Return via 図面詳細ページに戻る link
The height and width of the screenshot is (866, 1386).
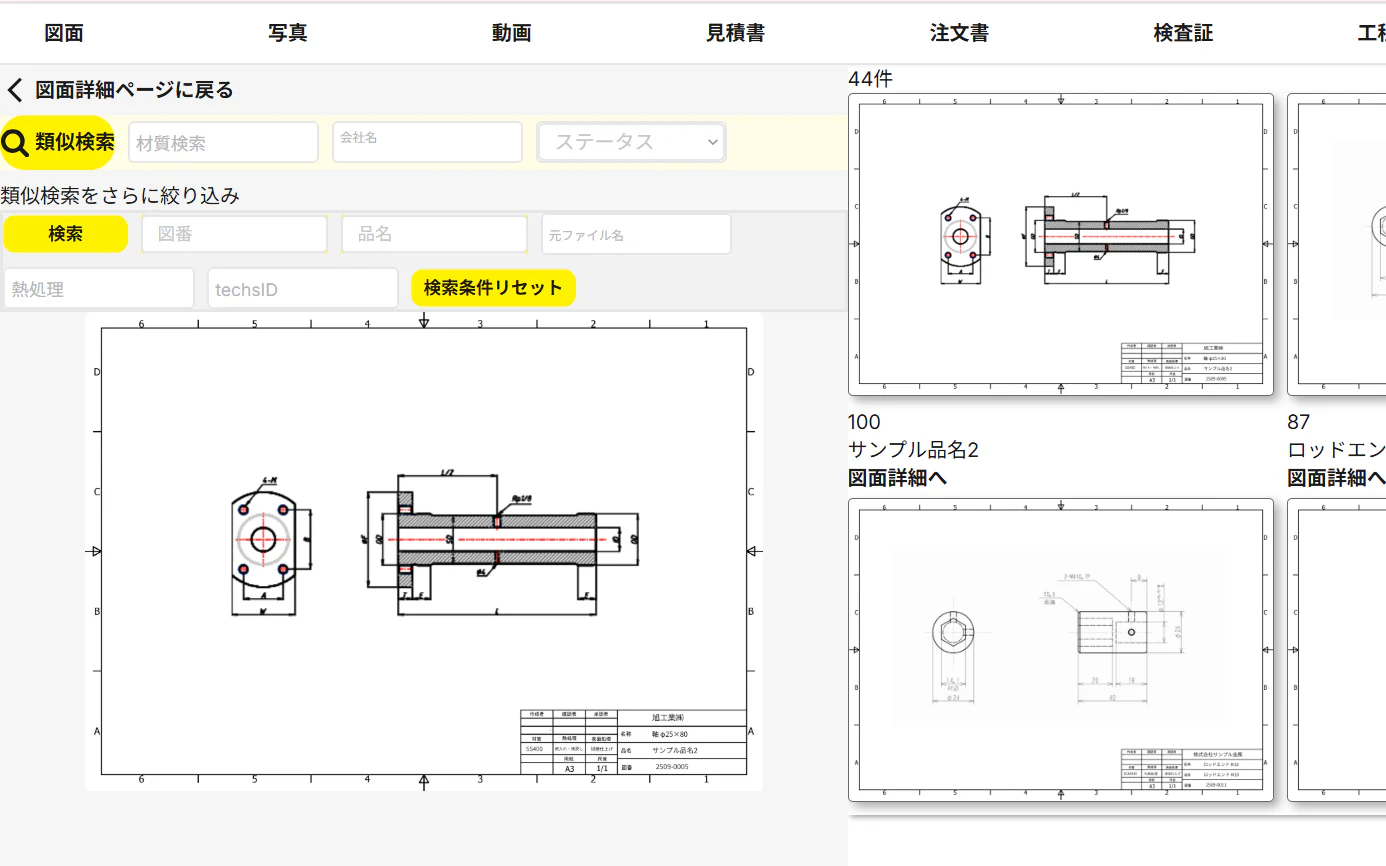(134, 90)
